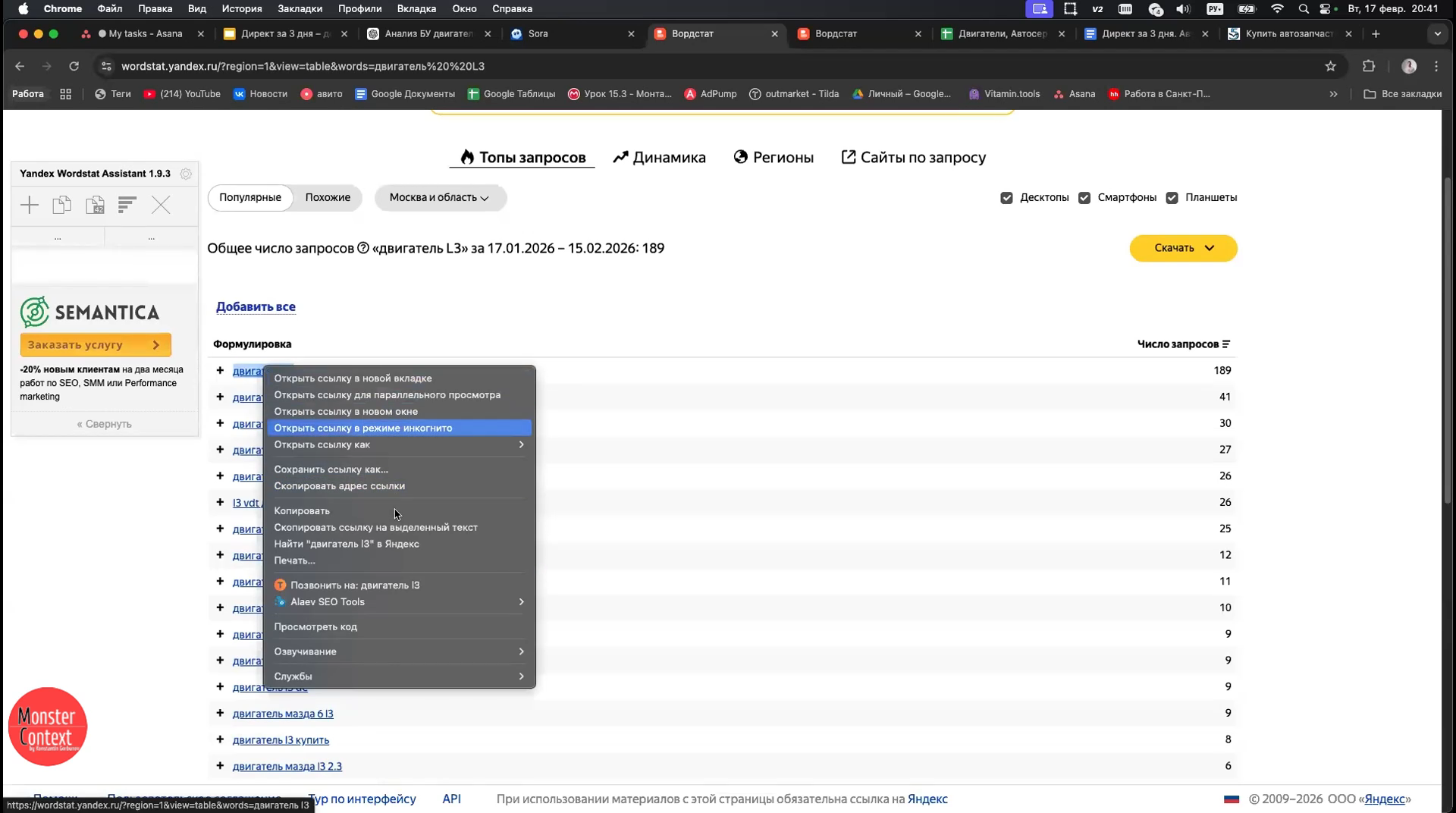The width and height of the screenshot is (1456, 813).
Task: Click the plus icon beside двигатель l3 купить
Action: click(x=220, y=739)
